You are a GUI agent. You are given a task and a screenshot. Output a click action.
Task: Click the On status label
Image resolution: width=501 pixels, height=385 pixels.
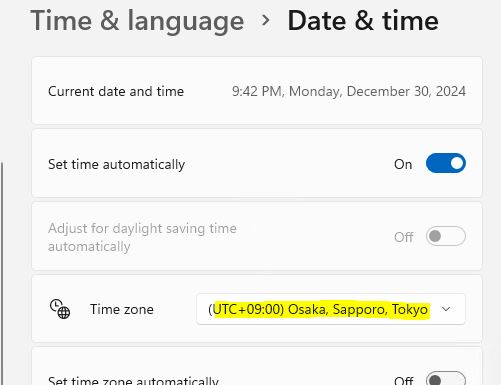[403, 164]
